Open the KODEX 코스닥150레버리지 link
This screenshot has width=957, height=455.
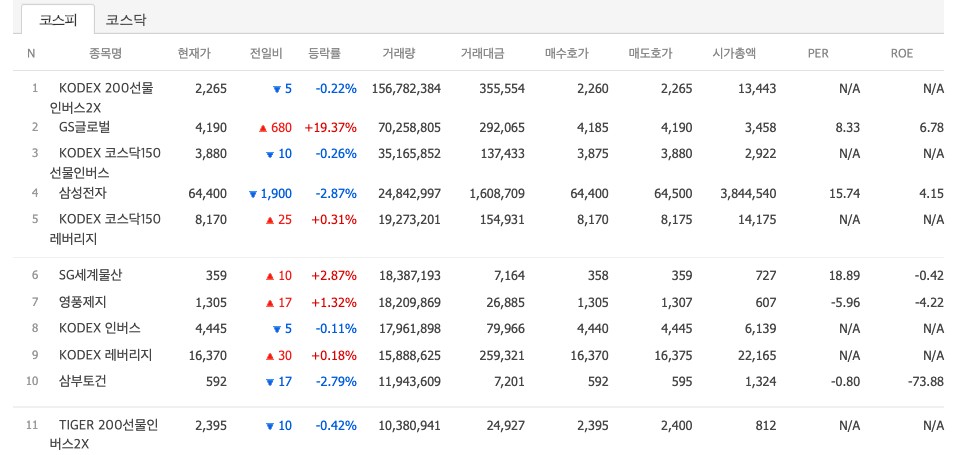[105, 228]
